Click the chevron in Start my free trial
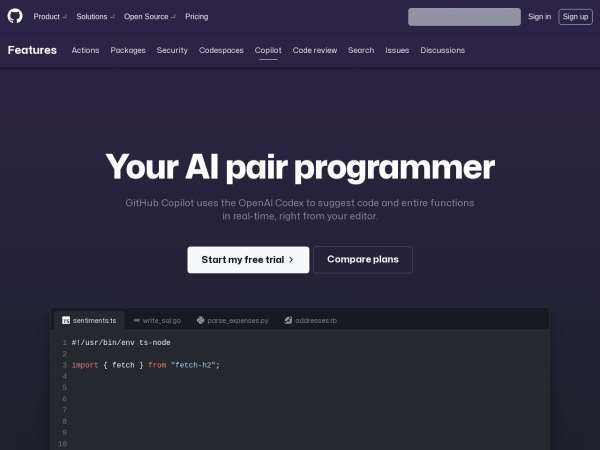 coord(291,259)
